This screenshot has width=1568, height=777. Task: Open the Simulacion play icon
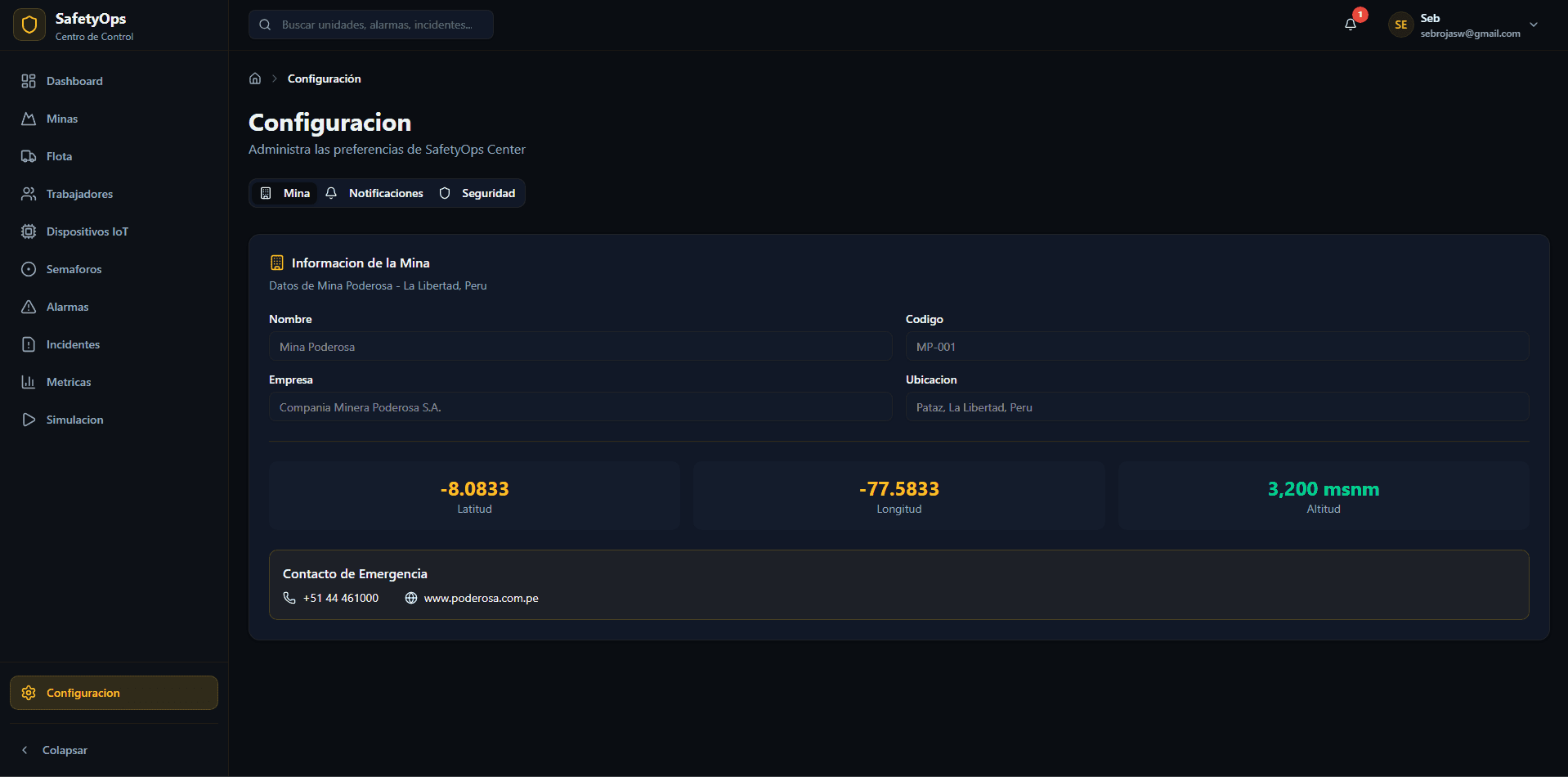coord(29,420)
